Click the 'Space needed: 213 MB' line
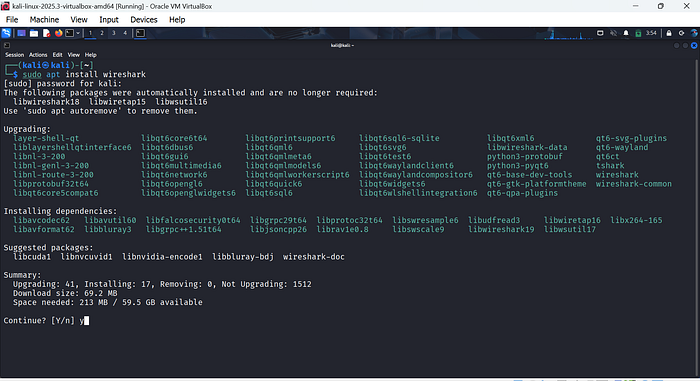Screen dimensions: 700x381 click(108, 302)
